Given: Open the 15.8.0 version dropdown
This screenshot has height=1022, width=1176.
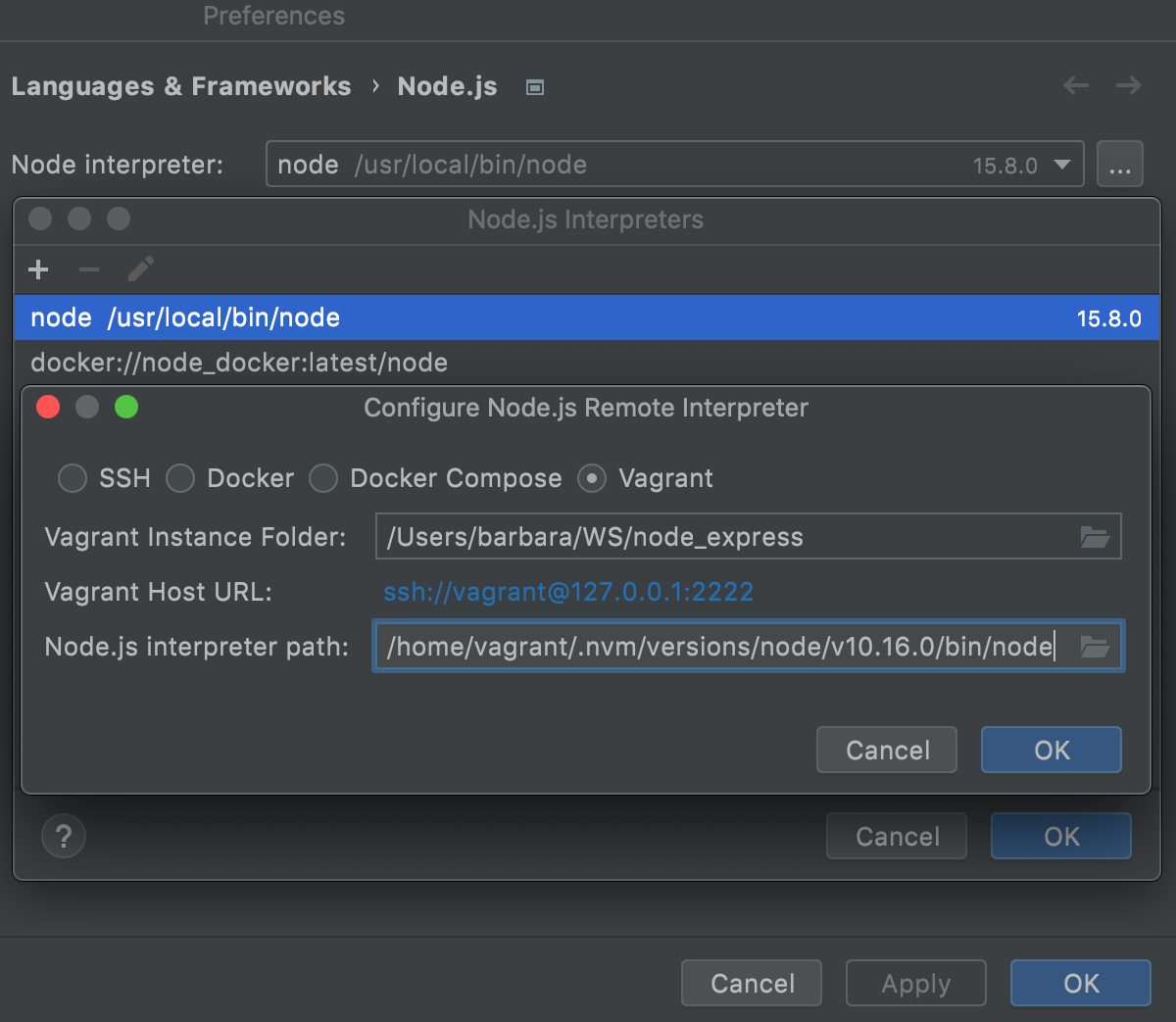Looking at the screenshot, I should coord(1062,164).
